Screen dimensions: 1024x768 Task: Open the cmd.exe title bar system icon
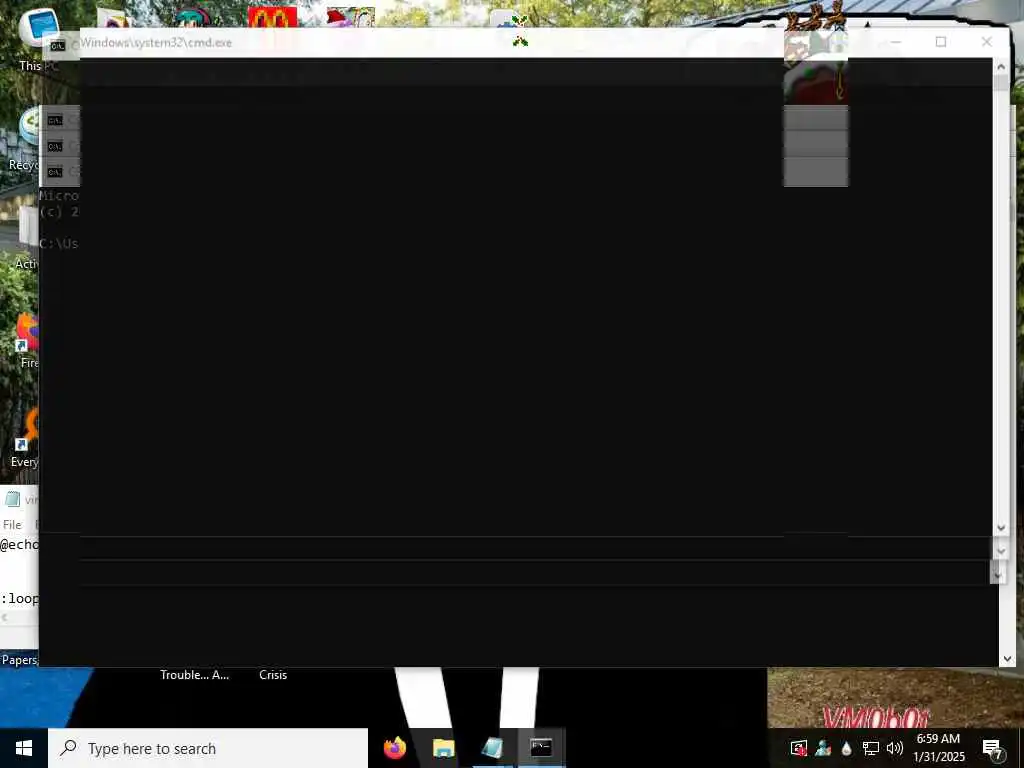[x=57, y=45]
